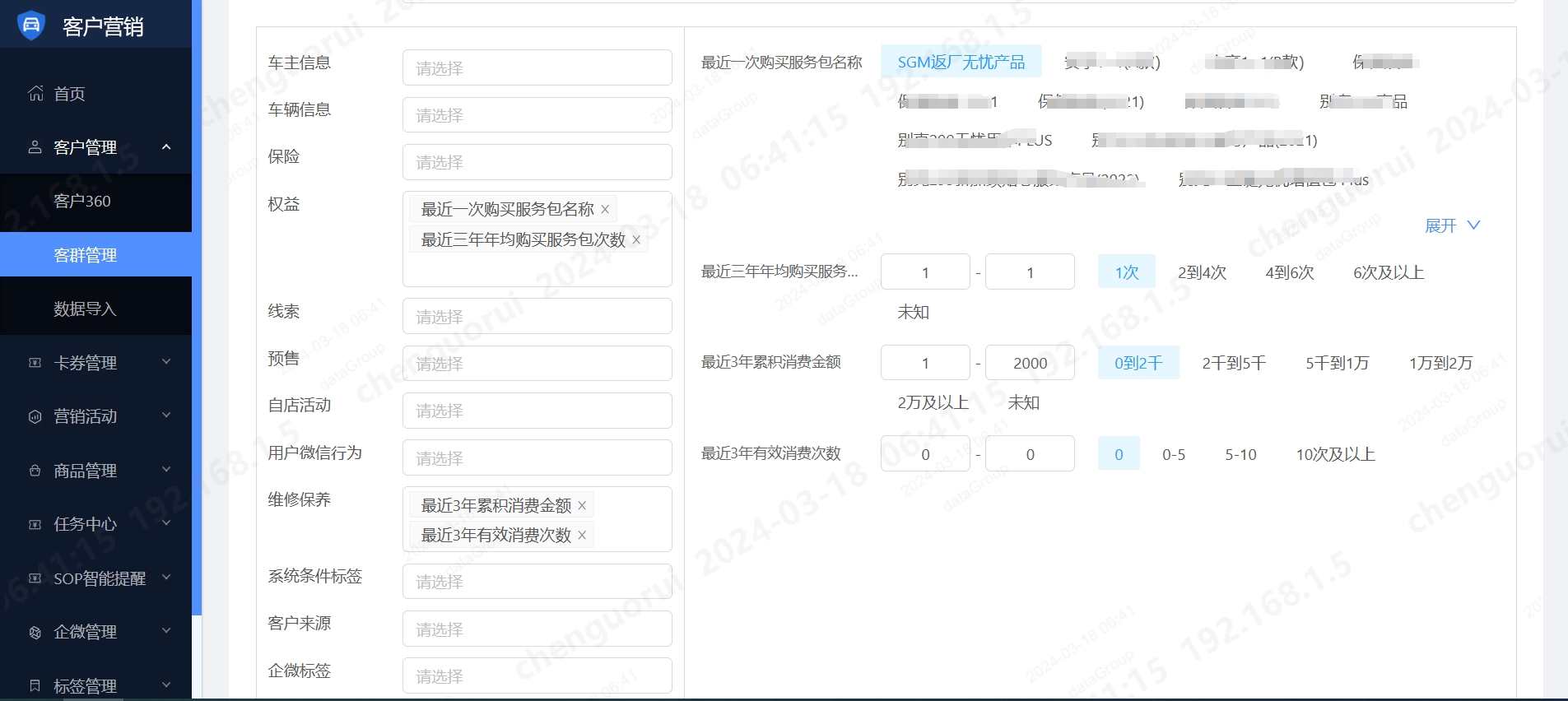1568x701 pixels.
Task: Click the icon beside 营销活动
Action: tap(35, 416)
